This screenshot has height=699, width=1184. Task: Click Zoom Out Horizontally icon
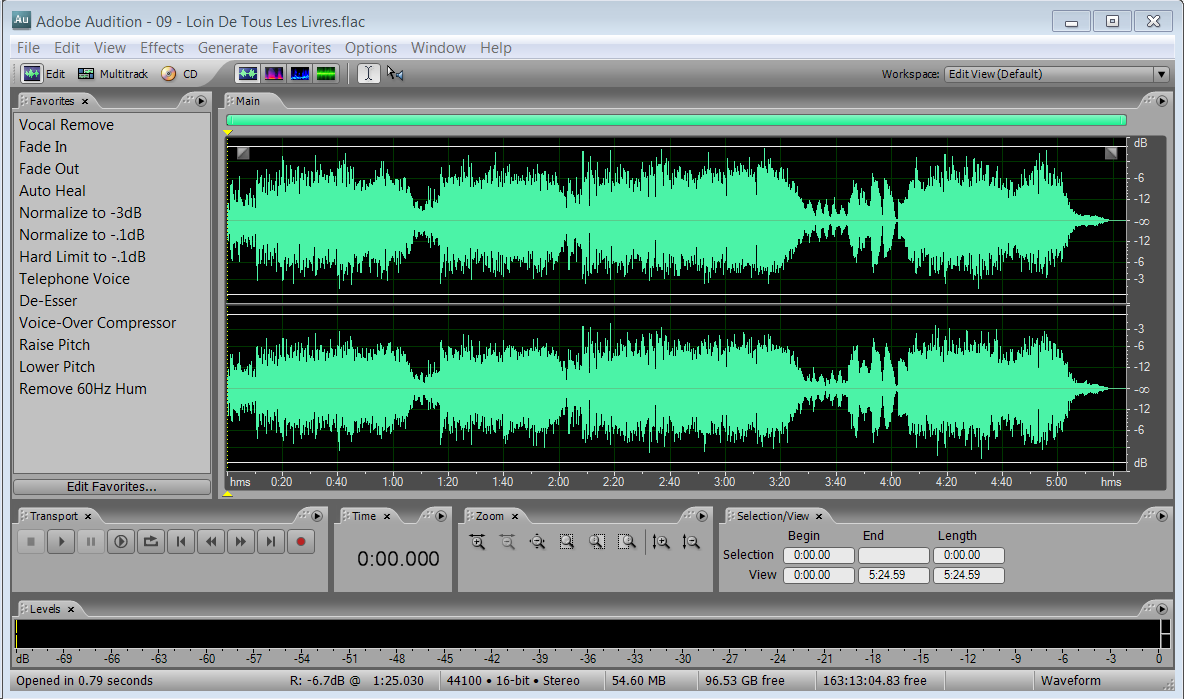pyautogui.click(x=507, y=542)
